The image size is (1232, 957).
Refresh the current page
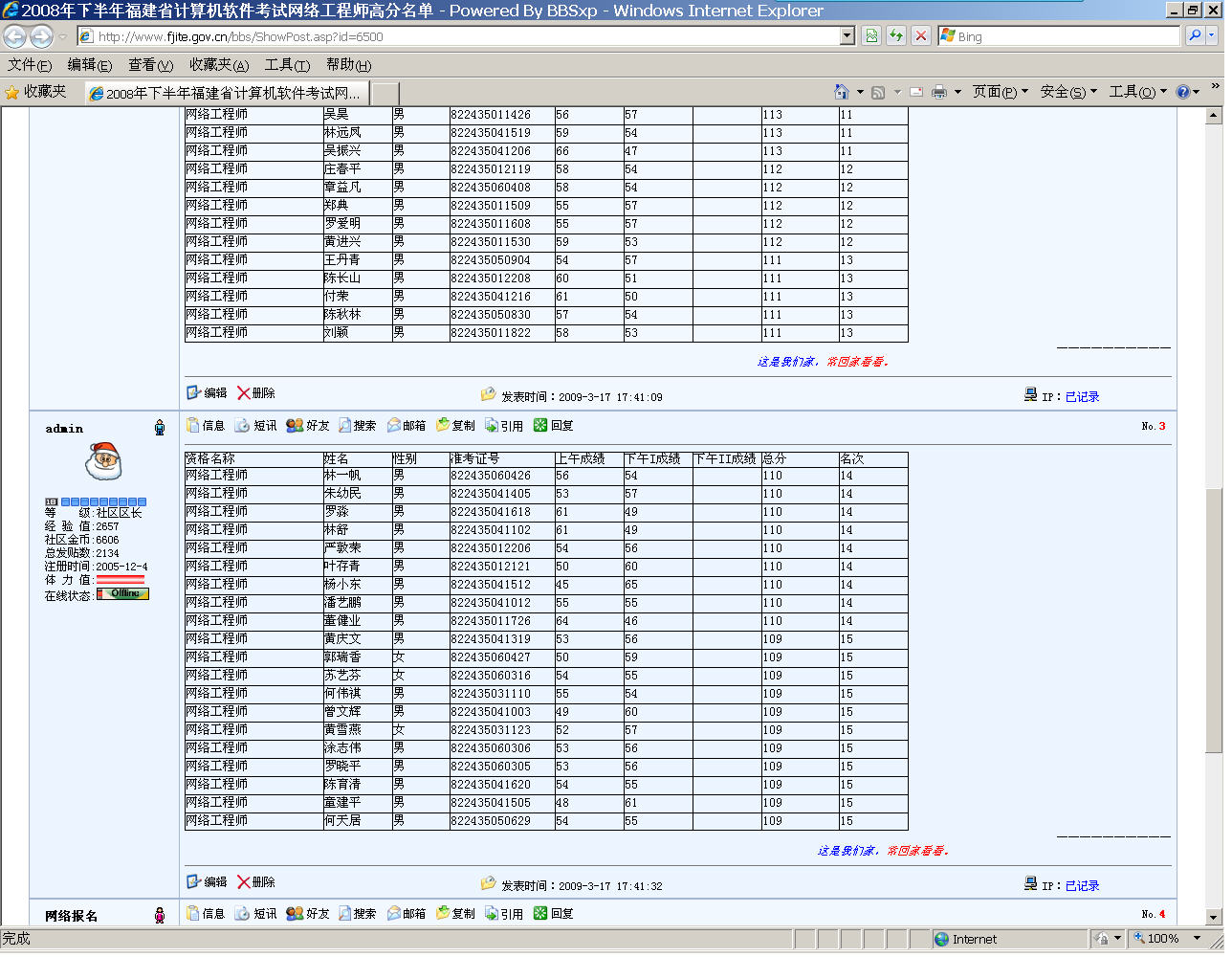[896, 36]
